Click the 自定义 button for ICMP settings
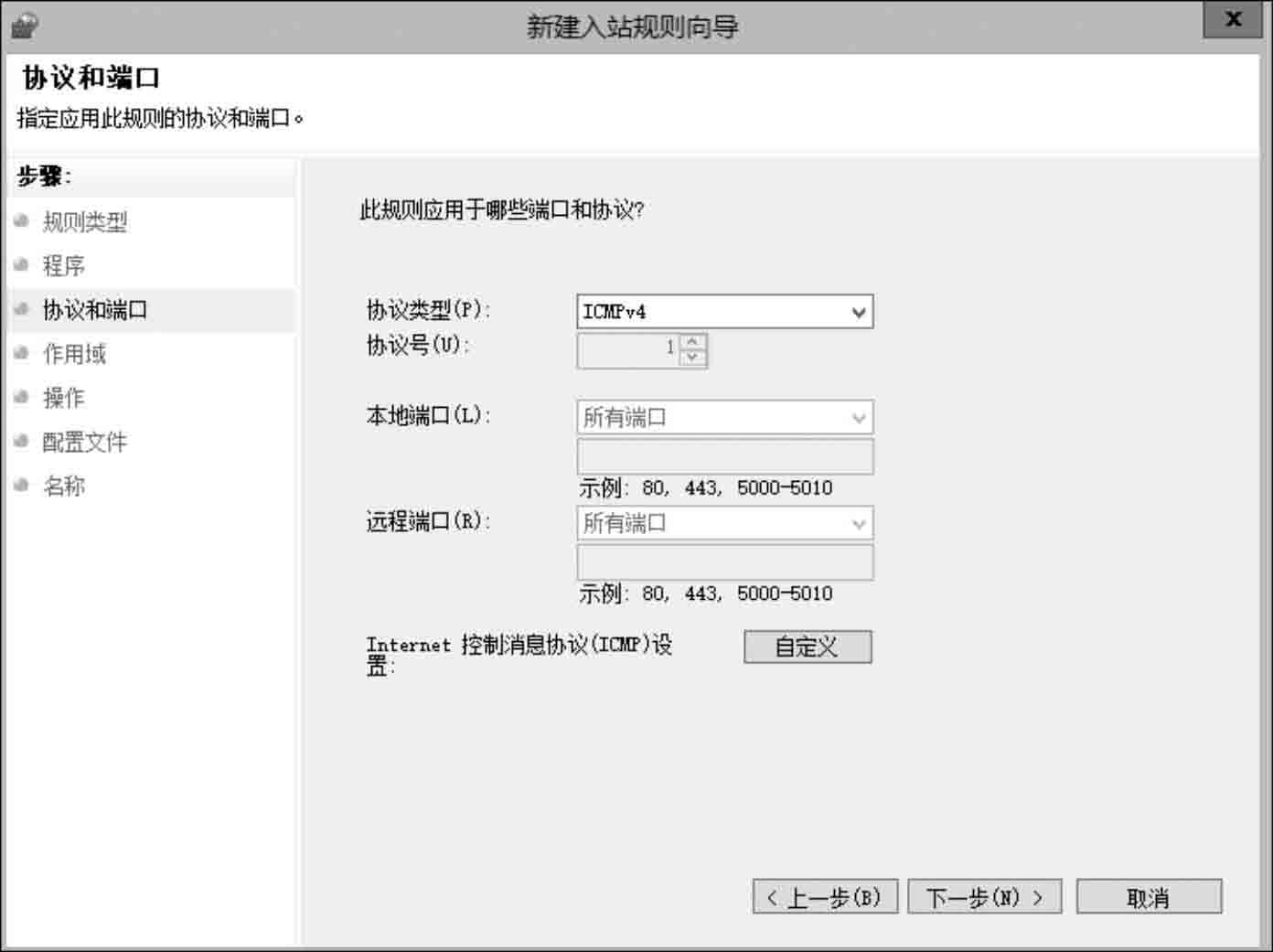 (808, 647)
